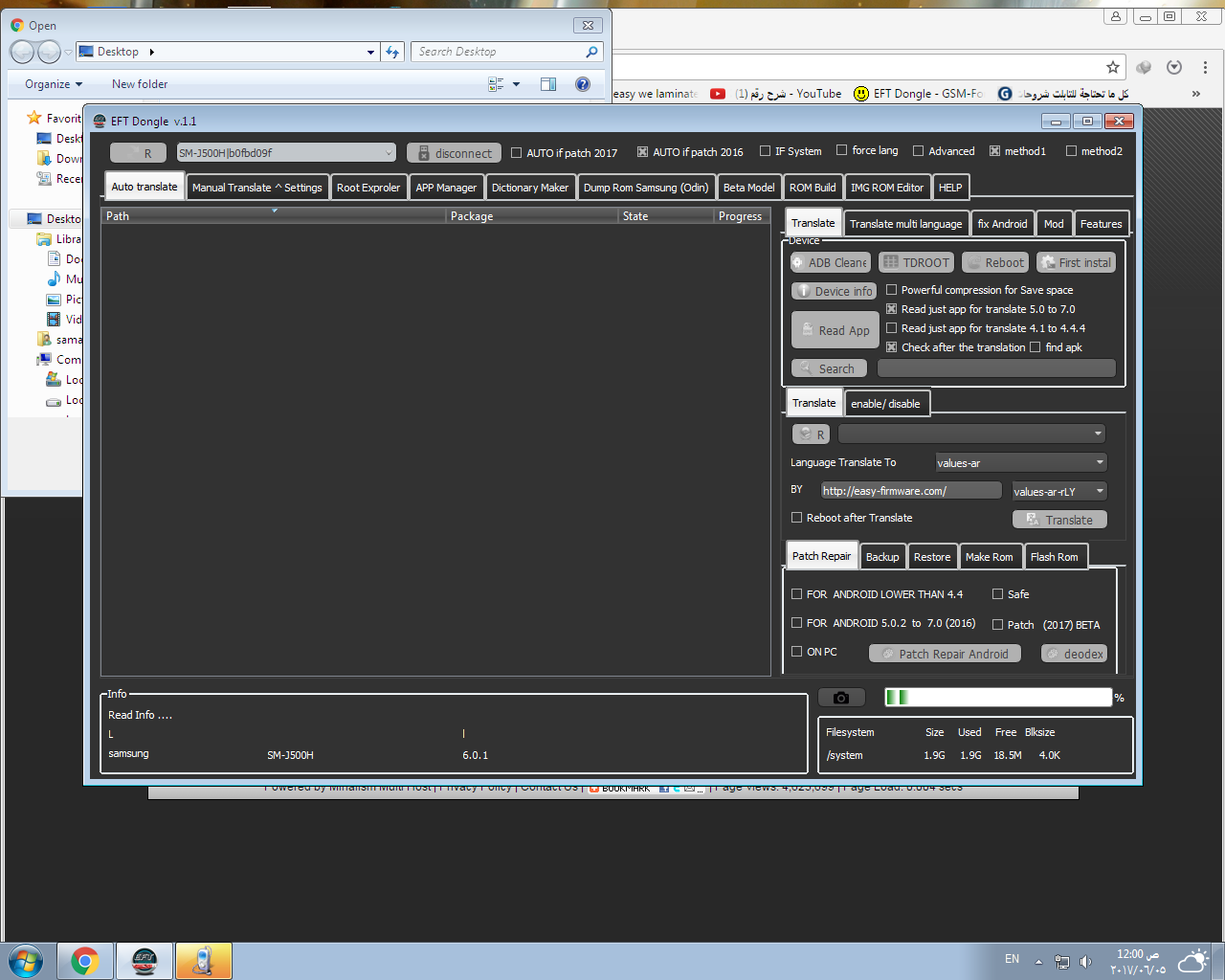
Task: Click the back arrow in Open dialog
Action: 22,52
